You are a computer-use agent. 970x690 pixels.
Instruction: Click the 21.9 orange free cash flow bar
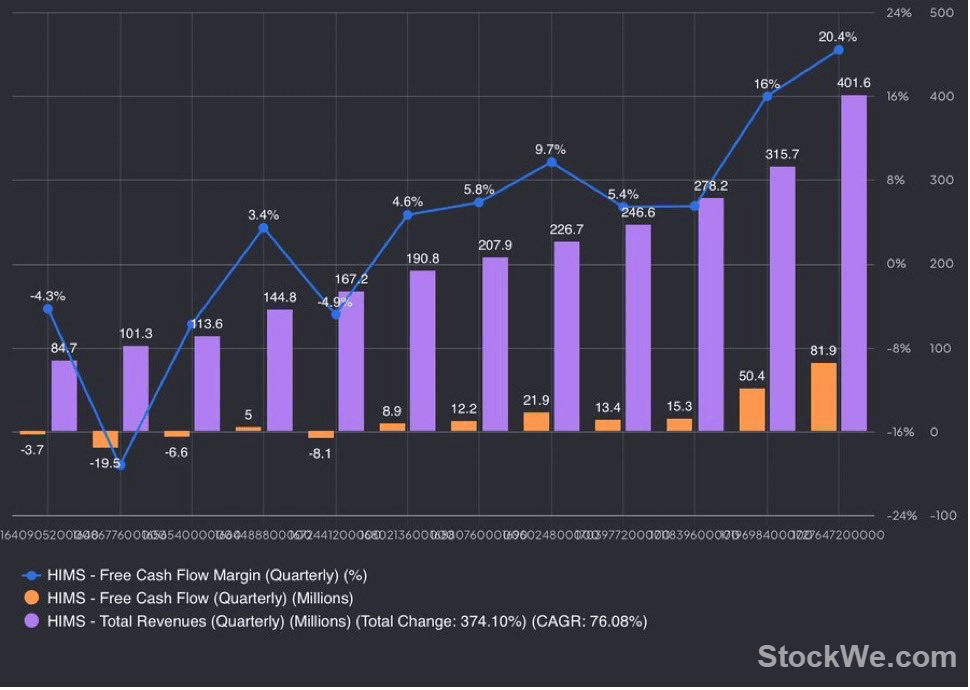pos(536,422)
